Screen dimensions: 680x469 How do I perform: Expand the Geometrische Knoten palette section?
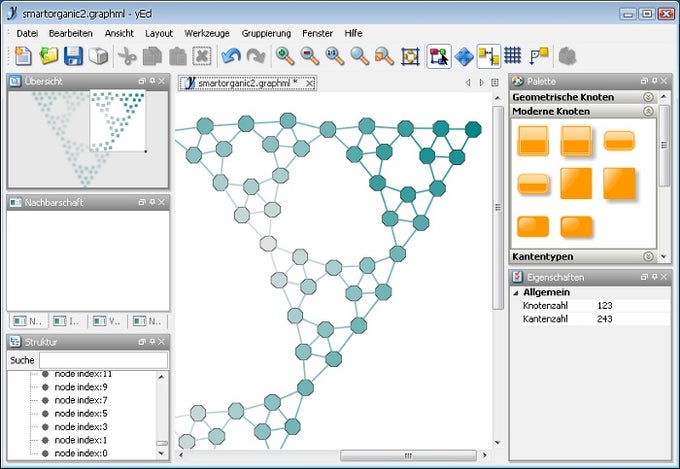click(648, 97)
